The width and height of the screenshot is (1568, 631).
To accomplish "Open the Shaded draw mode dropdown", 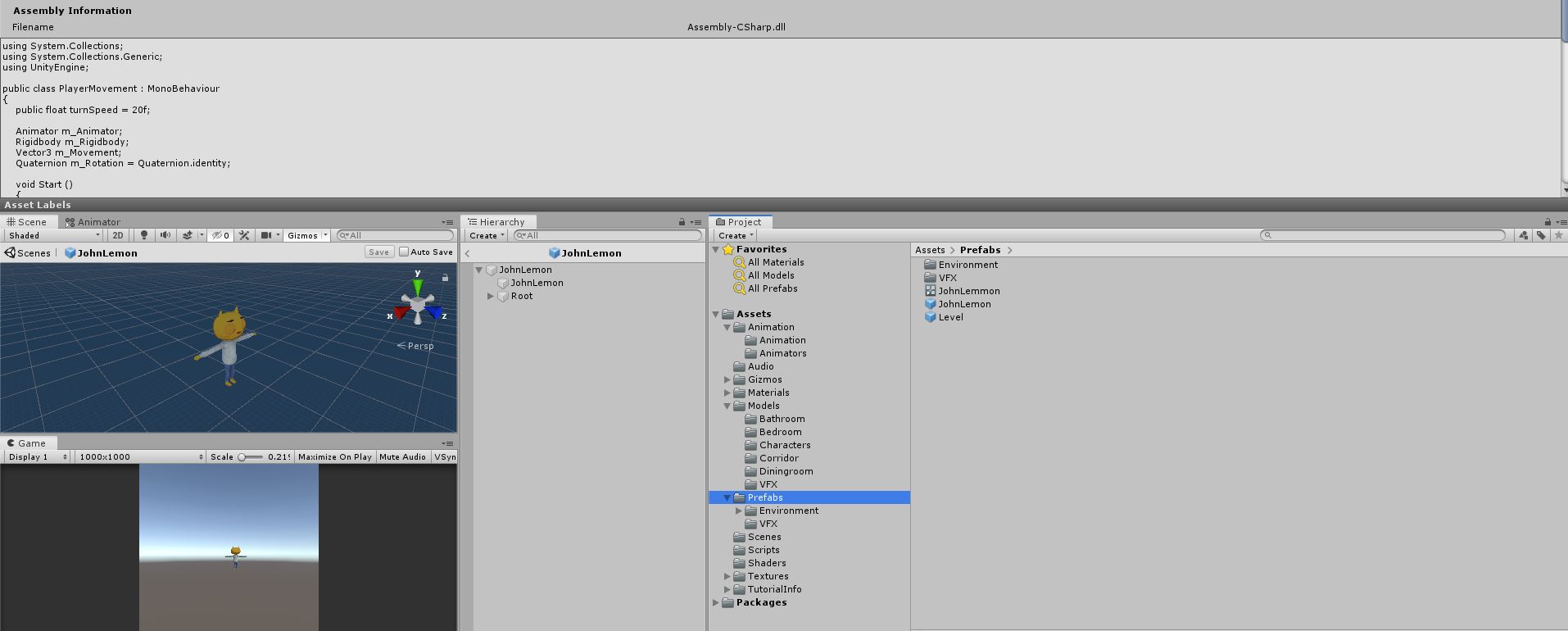I will 54,235.
